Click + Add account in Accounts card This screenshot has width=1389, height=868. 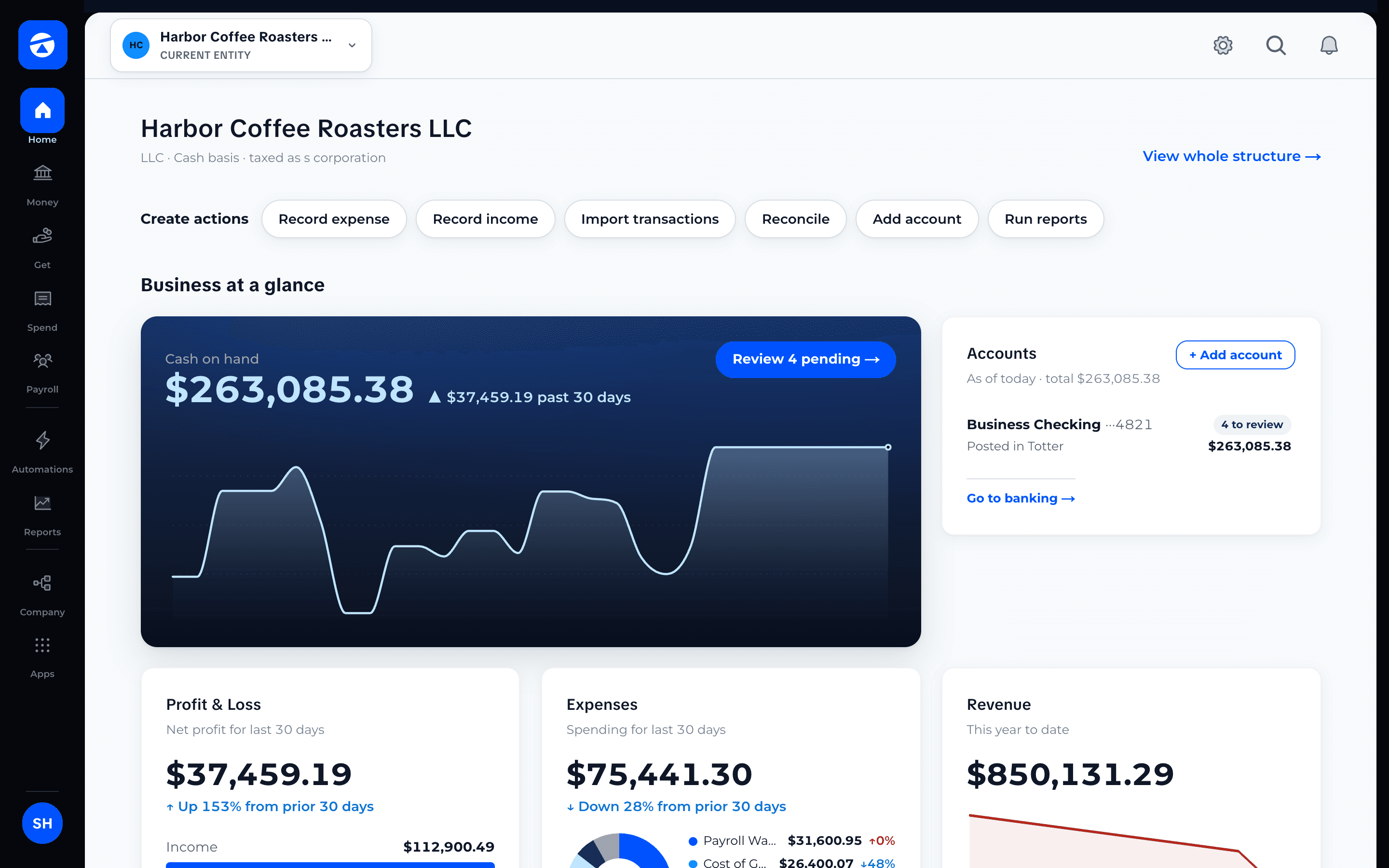coord(1235,355)
